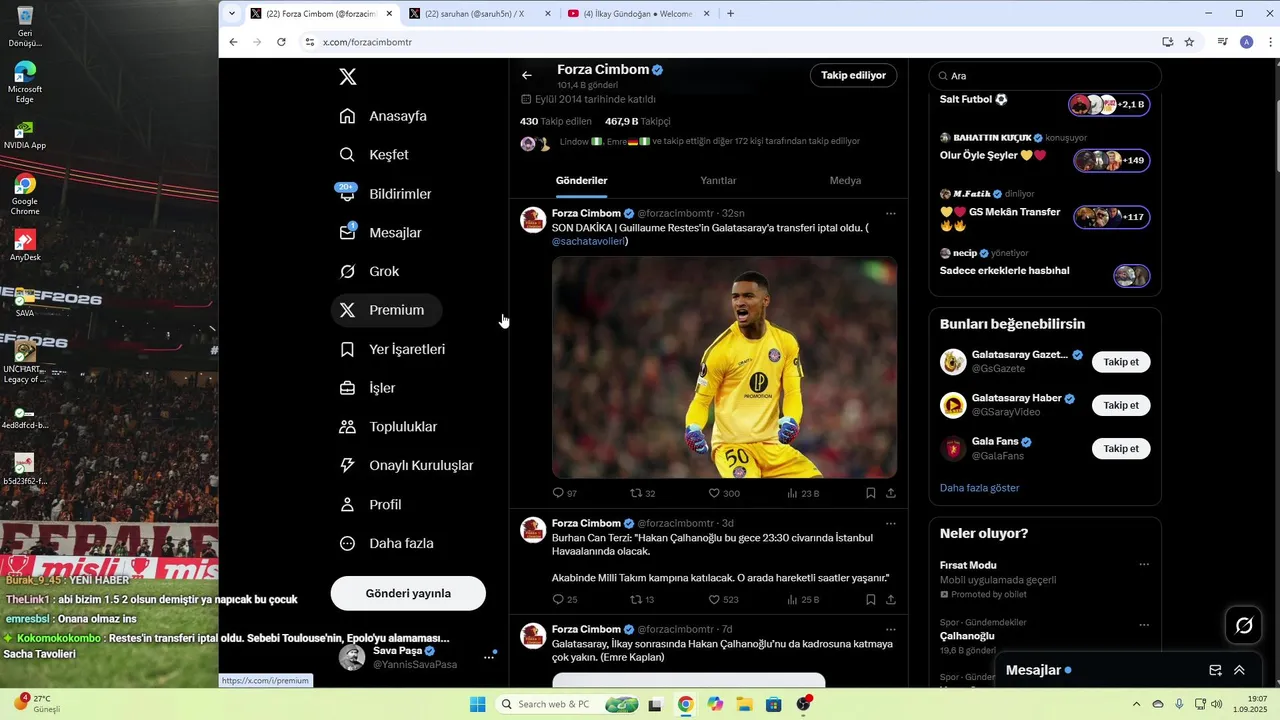Bookmark this page with star icon
Screen dimensions: 1280x720
1189,42
